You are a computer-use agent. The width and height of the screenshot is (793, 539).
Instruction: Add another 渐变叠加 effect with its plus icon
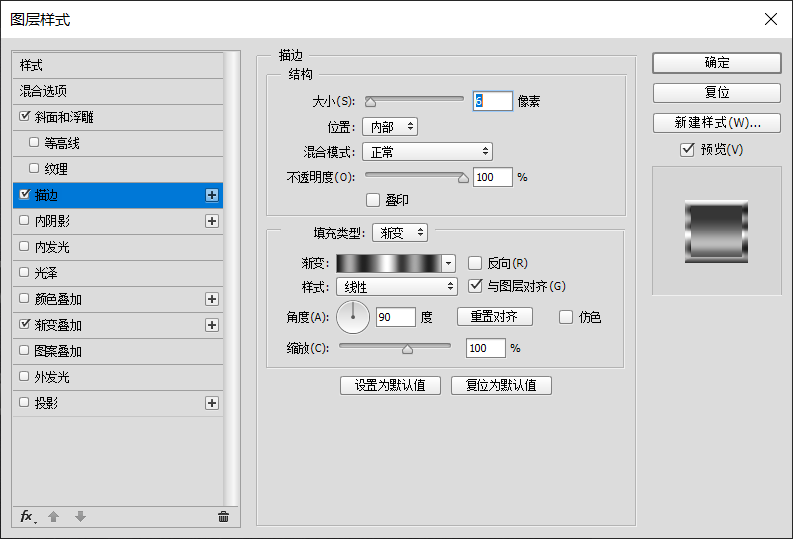point(212,325)
